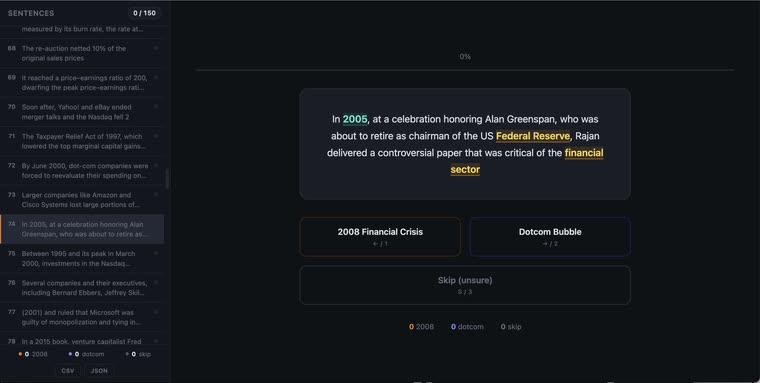Image resolution: width=760 pixels, height=383 pixels.
Task: Open sentence 69 about price–earnings ratio
Action: (82, 83)
